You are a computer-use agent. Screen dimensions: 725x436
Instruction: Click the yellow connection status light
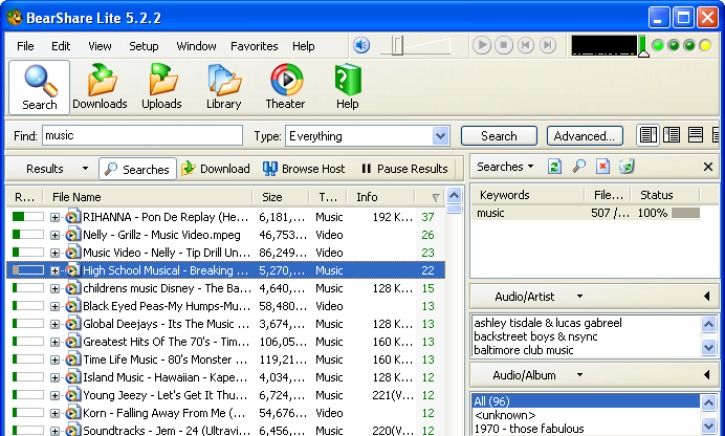705,45
